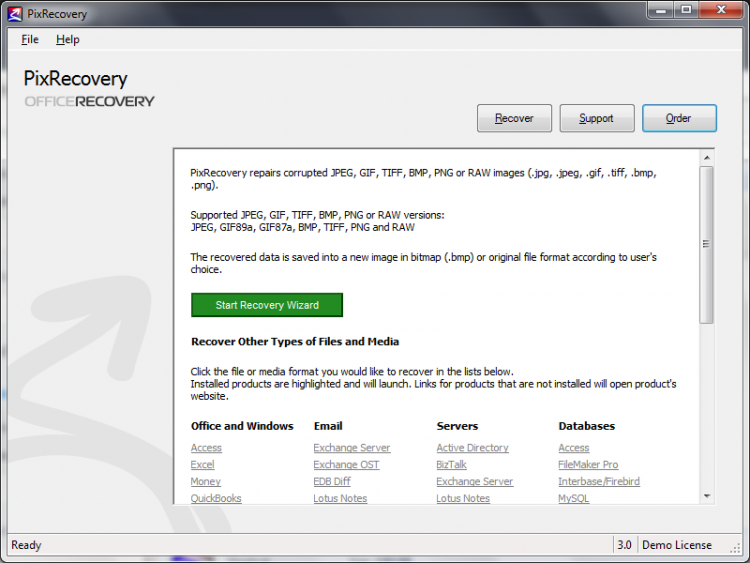Click the scrollbar down arrow
The width and height of the screenshot is (750, 563).
click(706, 496)
